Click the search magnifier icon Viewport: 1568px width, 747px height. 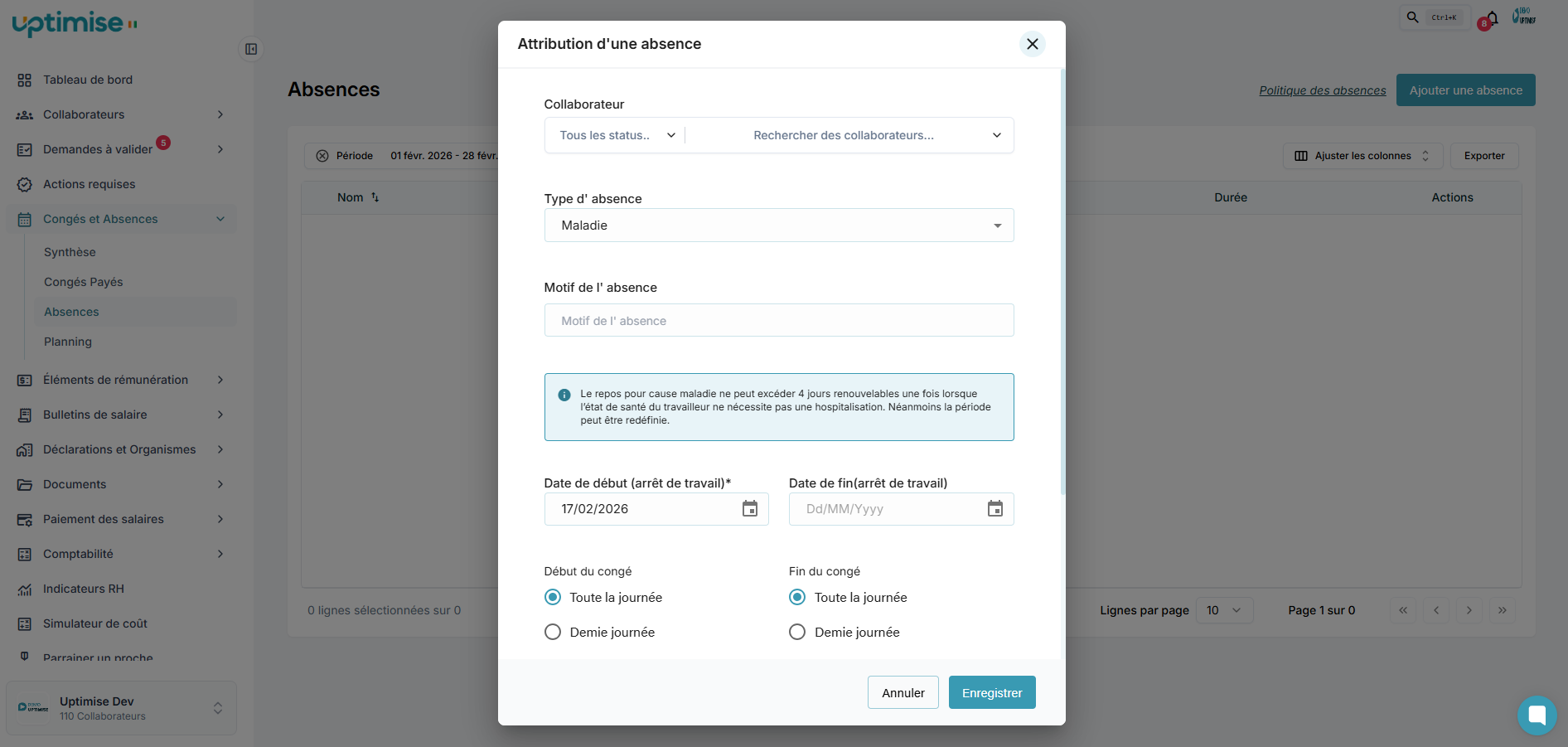click(1413, 17)
